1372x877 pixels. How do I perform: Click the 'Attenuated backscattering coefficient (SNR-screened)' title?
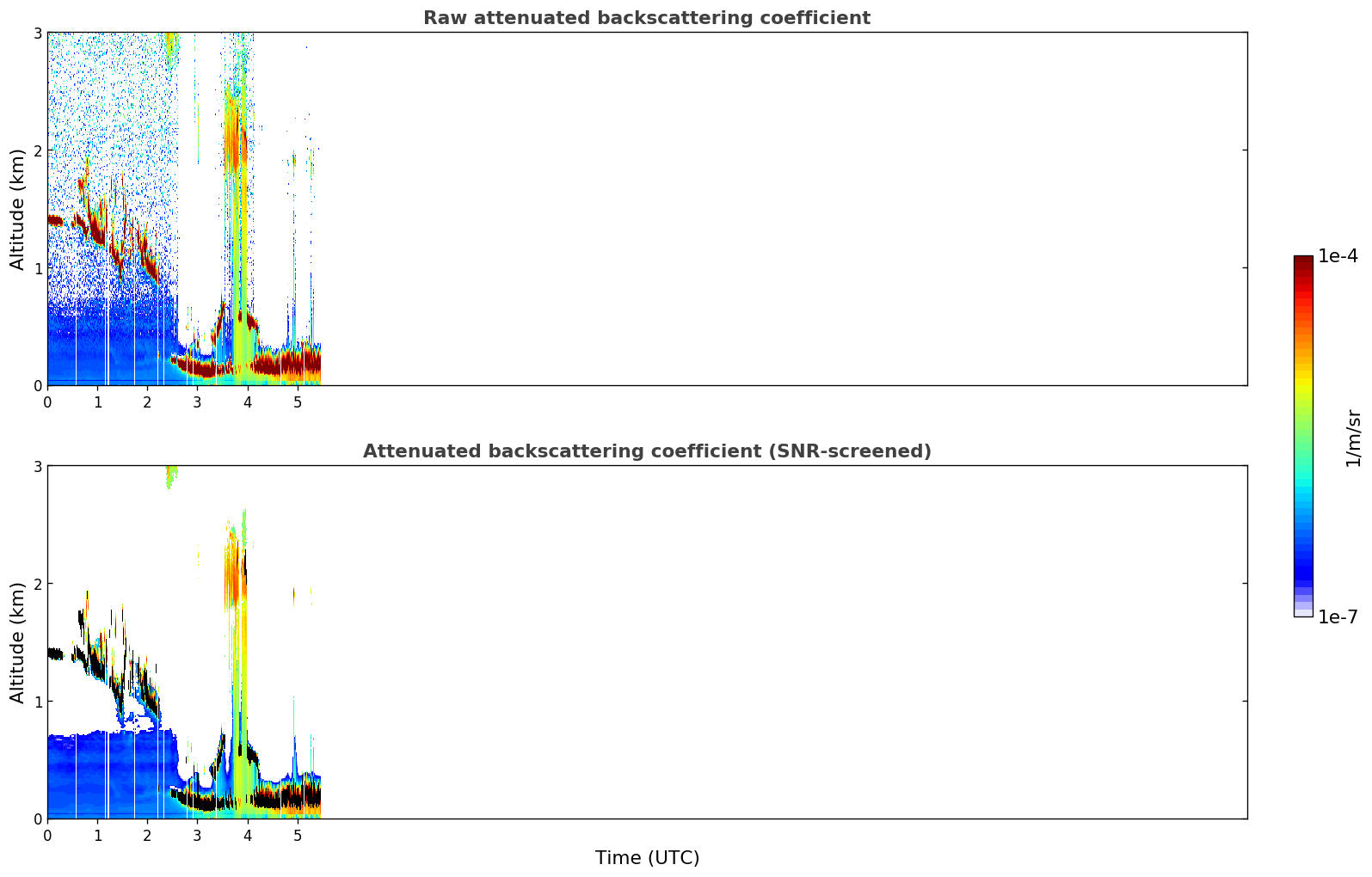[x=647, y=451]
